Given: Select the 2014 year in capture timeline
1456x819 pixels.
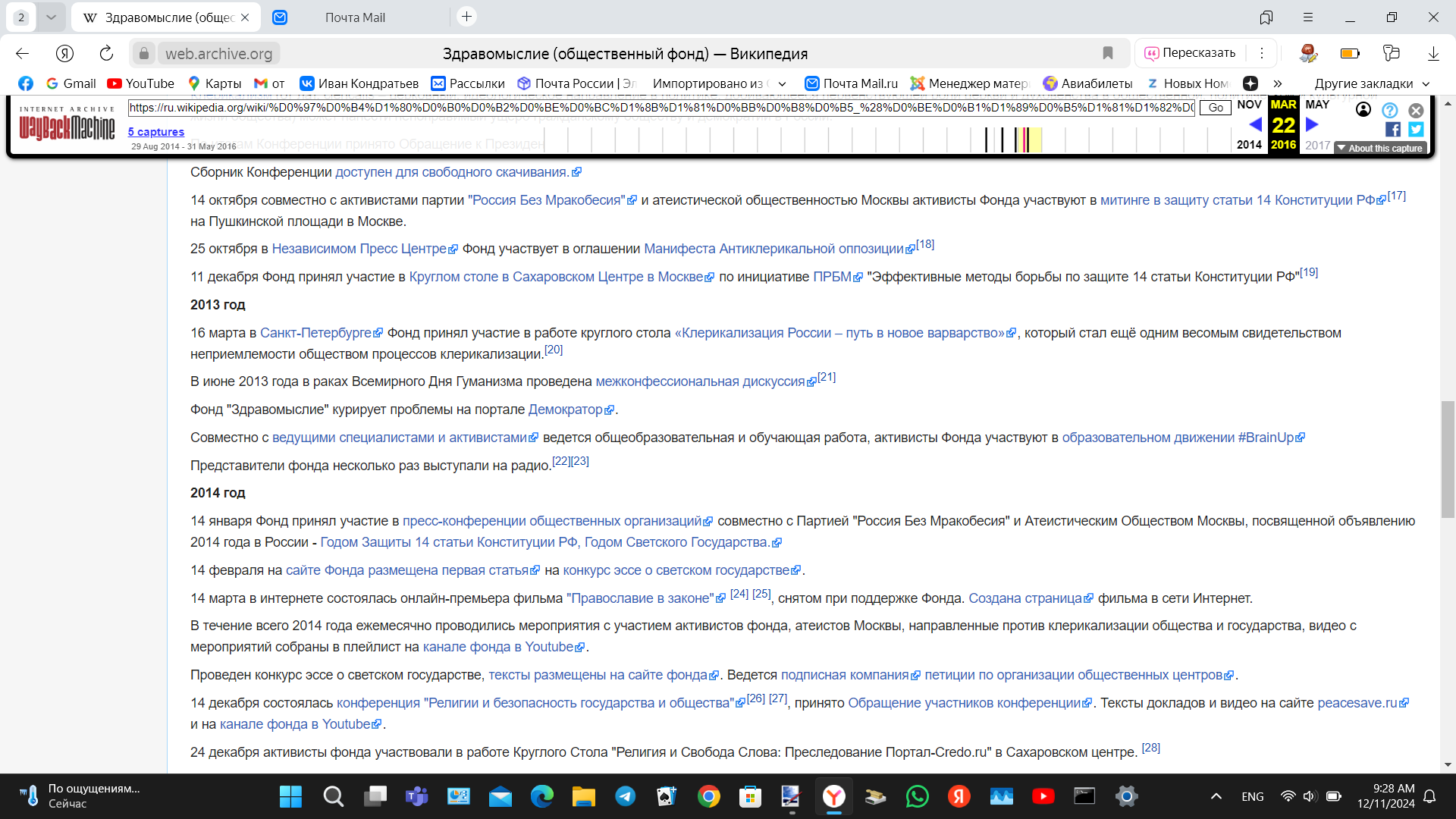Looking at the screenshot, I should 1249,145.
